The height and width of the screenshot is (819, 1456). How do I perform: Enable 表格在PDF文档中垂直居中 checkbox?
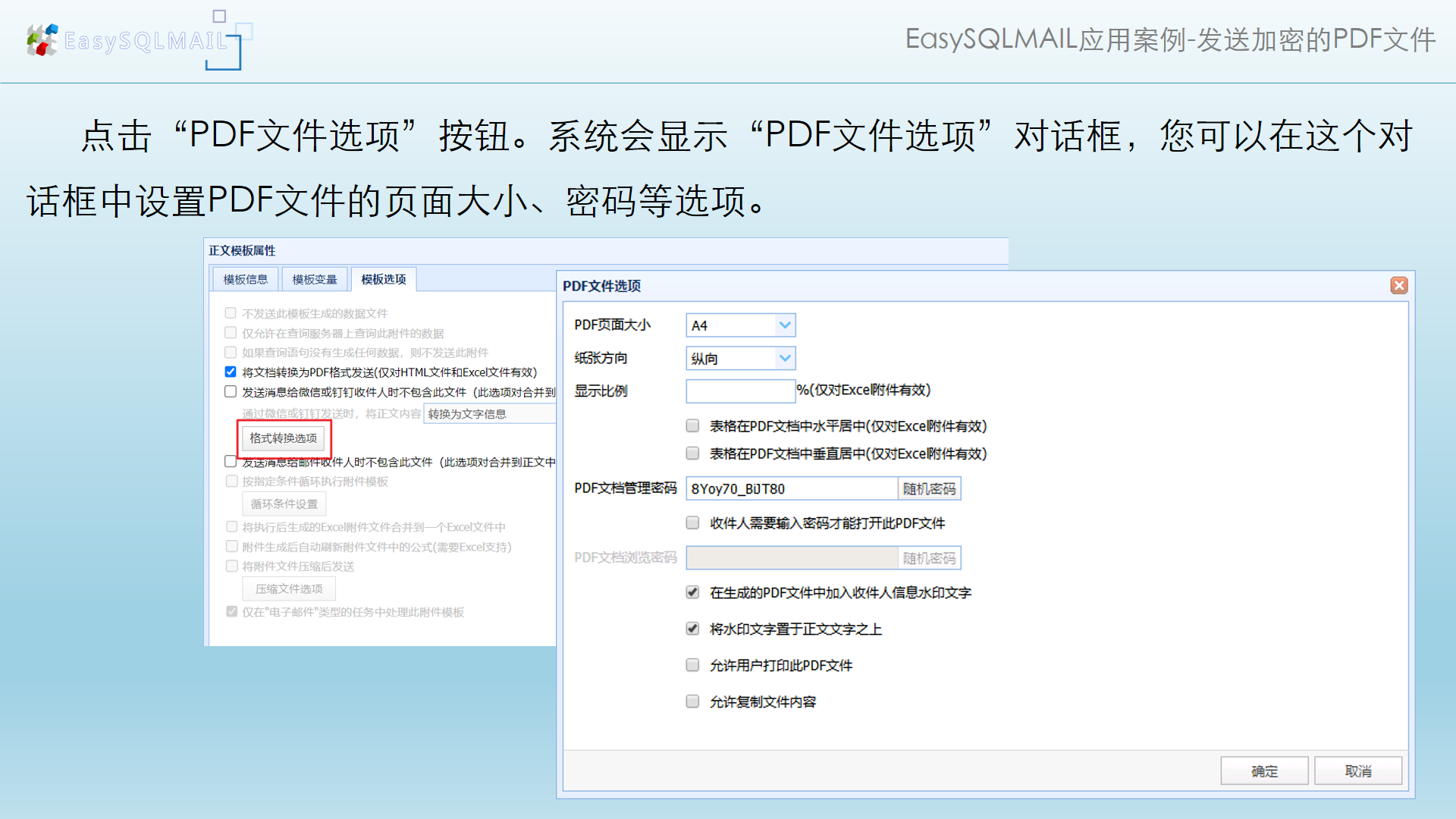click(x=692, y=453)
